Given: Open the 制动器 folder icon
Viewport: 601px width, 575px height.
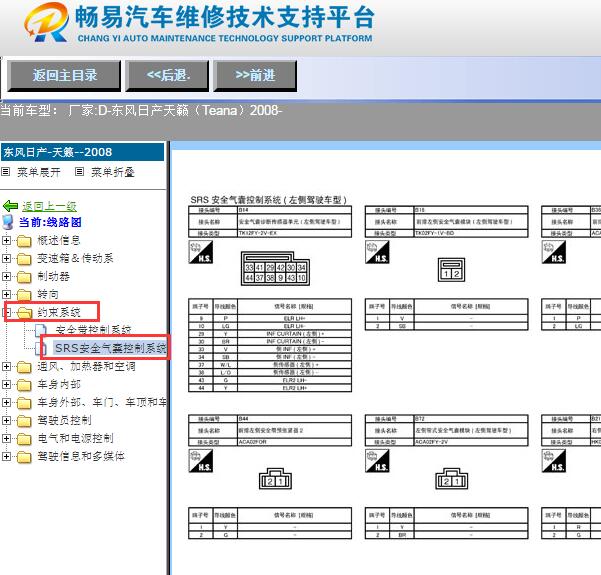Looking at the screenshot, I should click(x=24, y=277).
